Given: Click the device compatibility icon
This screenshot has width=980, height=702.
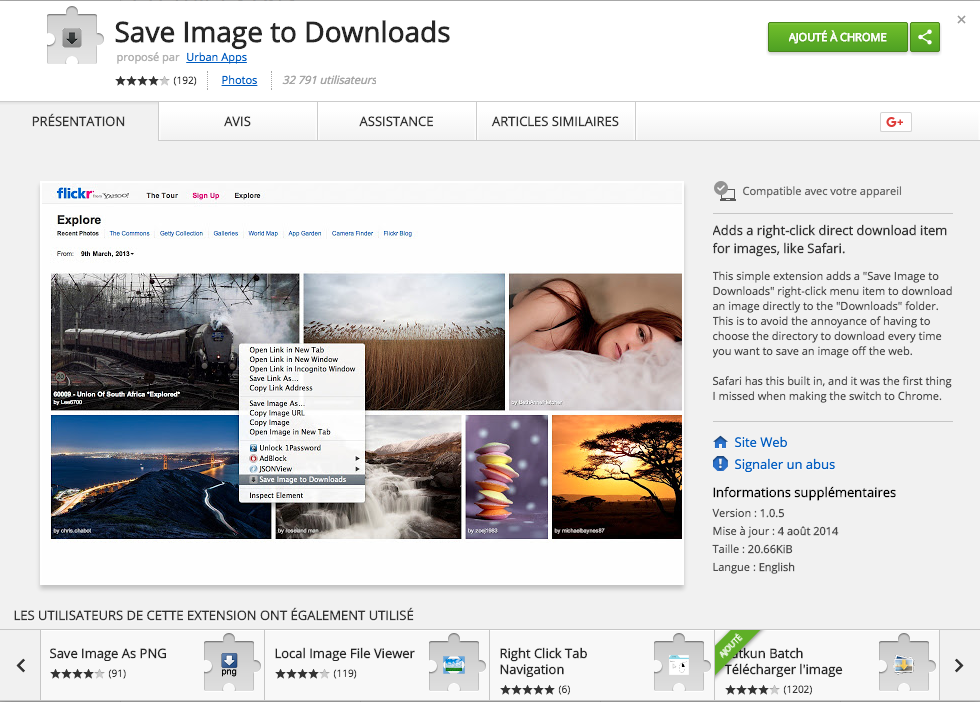Looking at the screenshot, I should (724, 191).
